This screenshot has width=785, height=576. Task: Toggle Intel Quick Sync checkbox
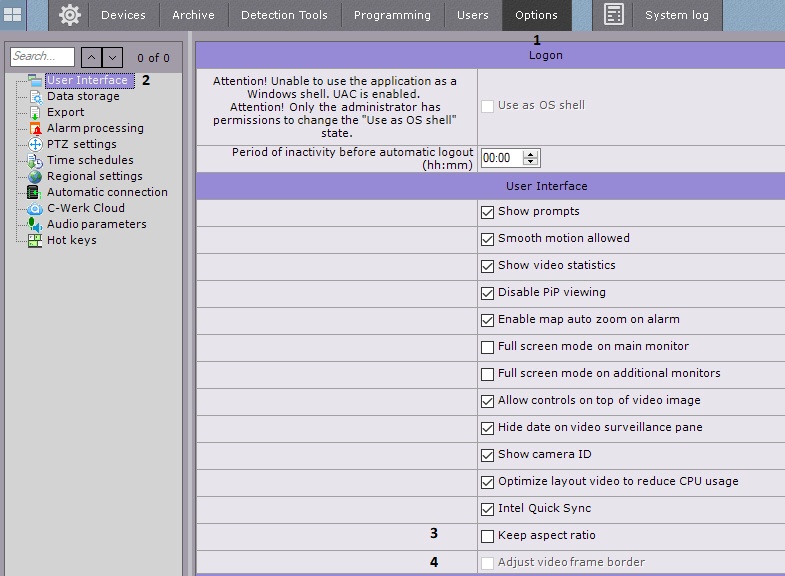pos(488,509)
